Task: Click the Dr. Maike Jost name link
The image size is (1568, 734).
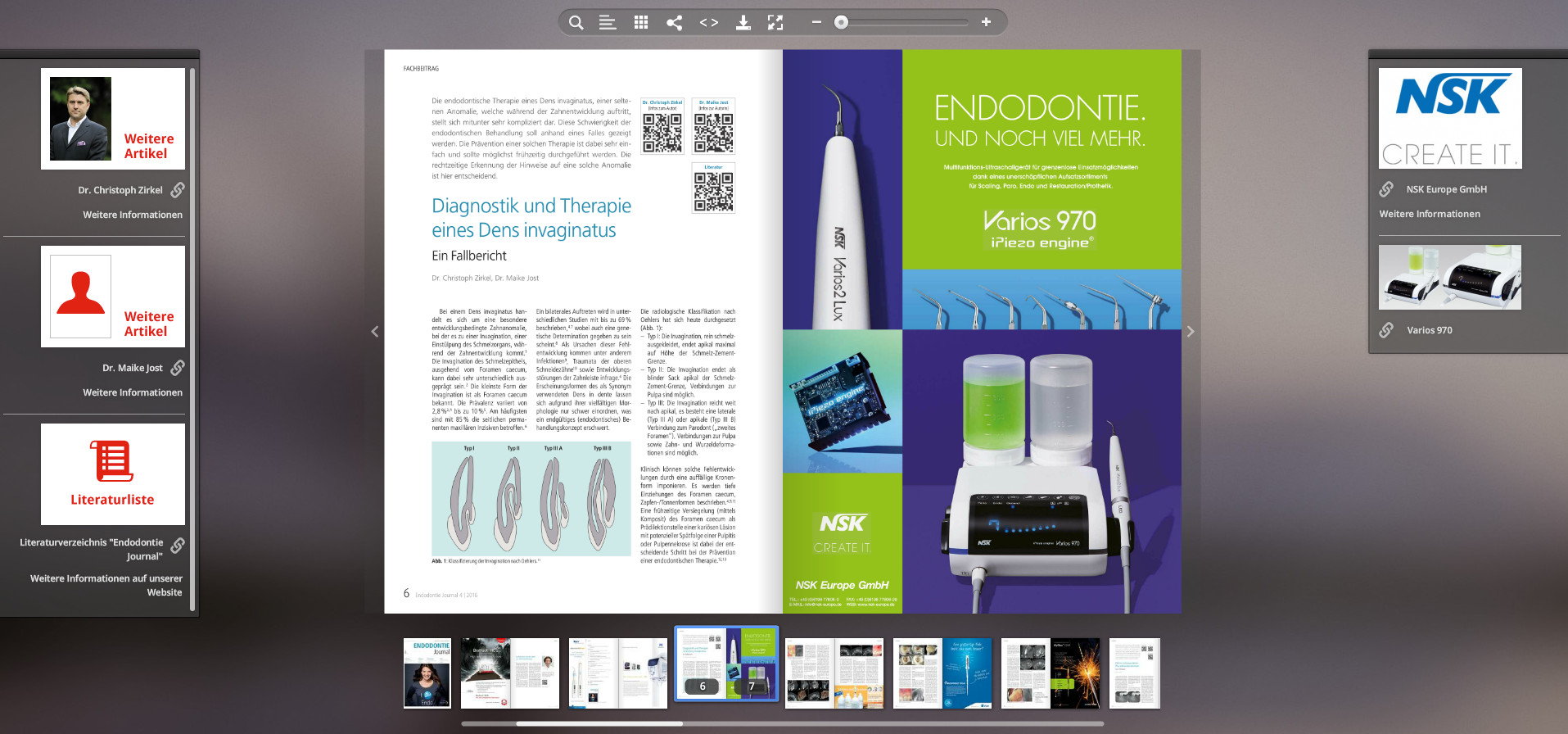Action: [133, 368]
